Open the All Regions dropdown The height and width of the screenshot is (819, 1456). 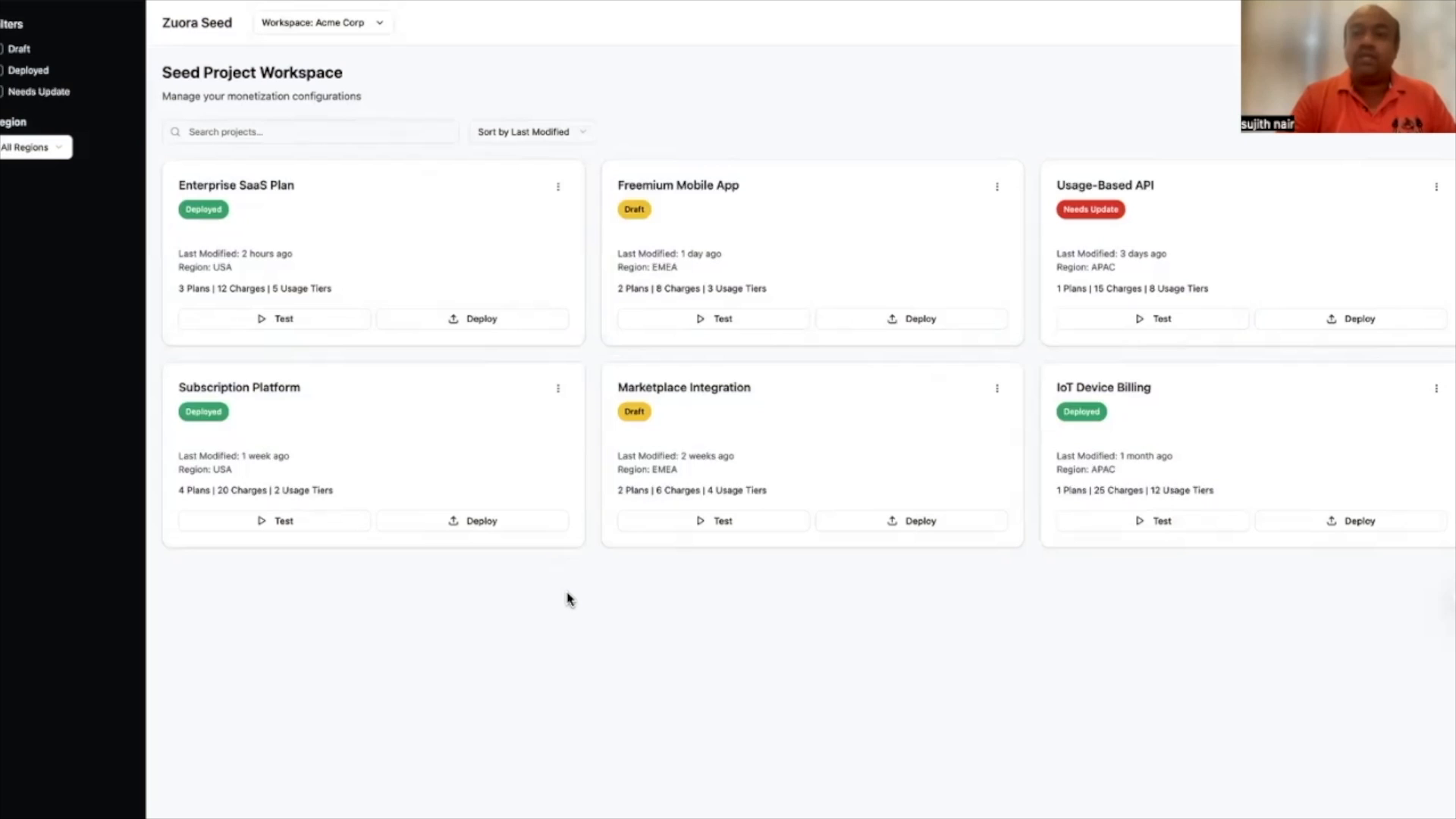coord(33,147)
